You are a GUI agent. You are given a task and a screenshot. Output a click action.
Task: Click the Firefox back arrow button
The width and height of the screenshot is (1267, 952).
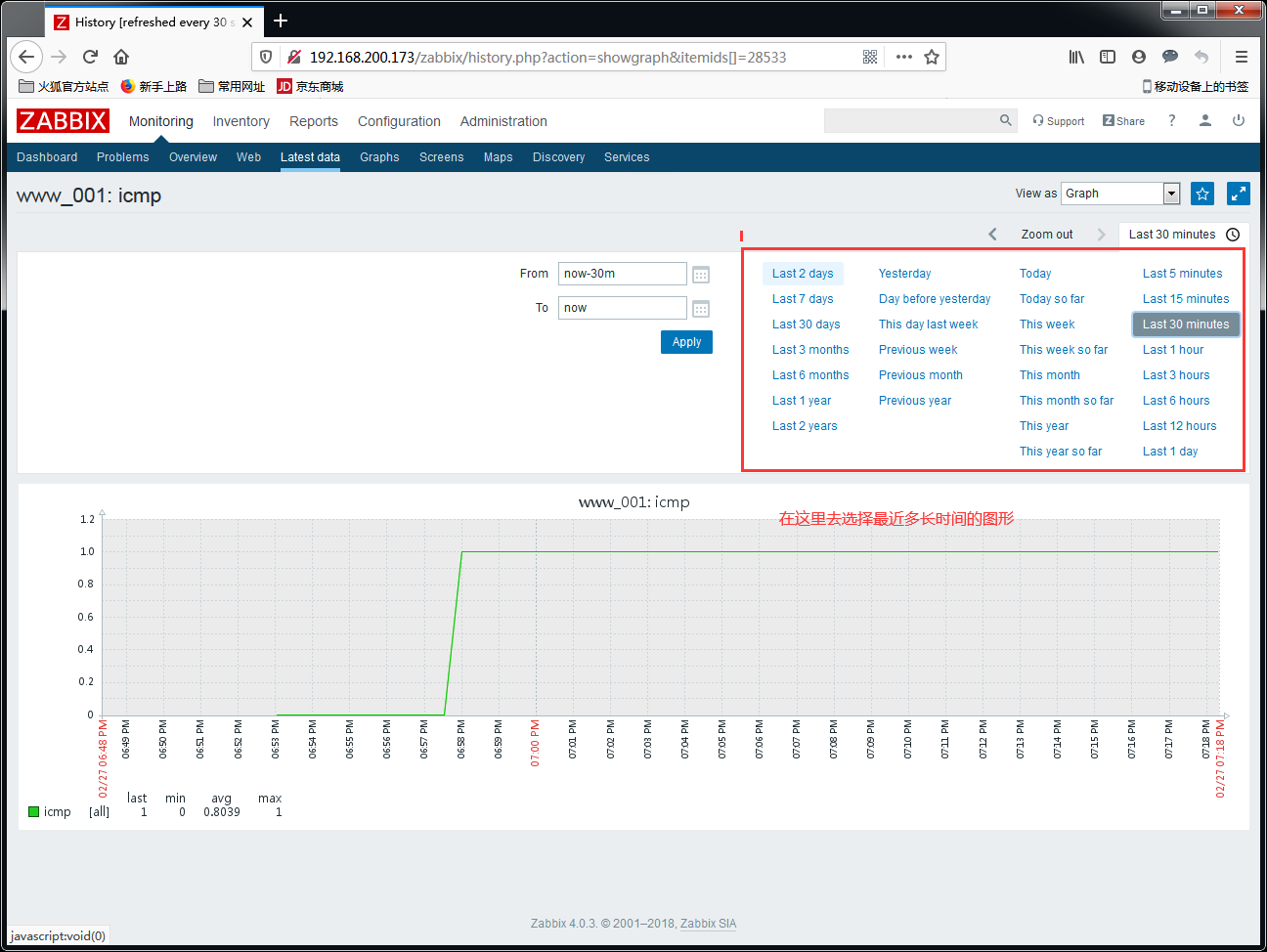point(26,57)
